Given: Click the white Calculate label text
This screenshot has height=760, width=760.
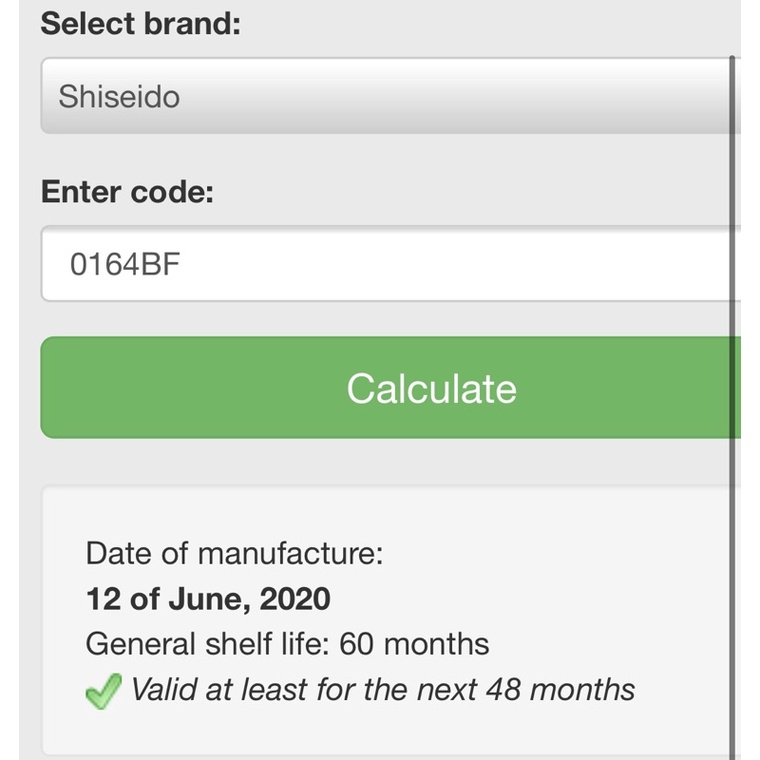Looking at the screenshot, I should pos(431,389).
